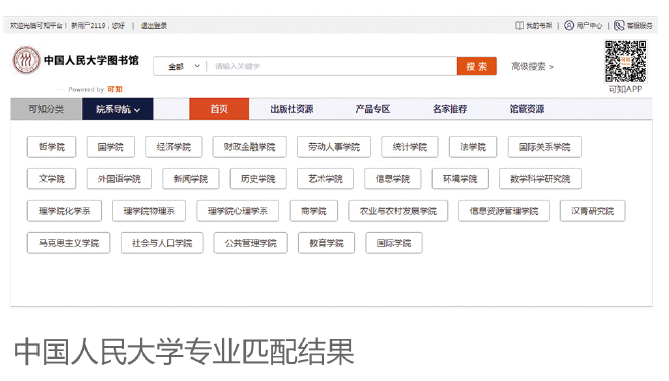Select 法学院 department button
The height and width of the screenshot is (381, 669).
tap(473, 147)
